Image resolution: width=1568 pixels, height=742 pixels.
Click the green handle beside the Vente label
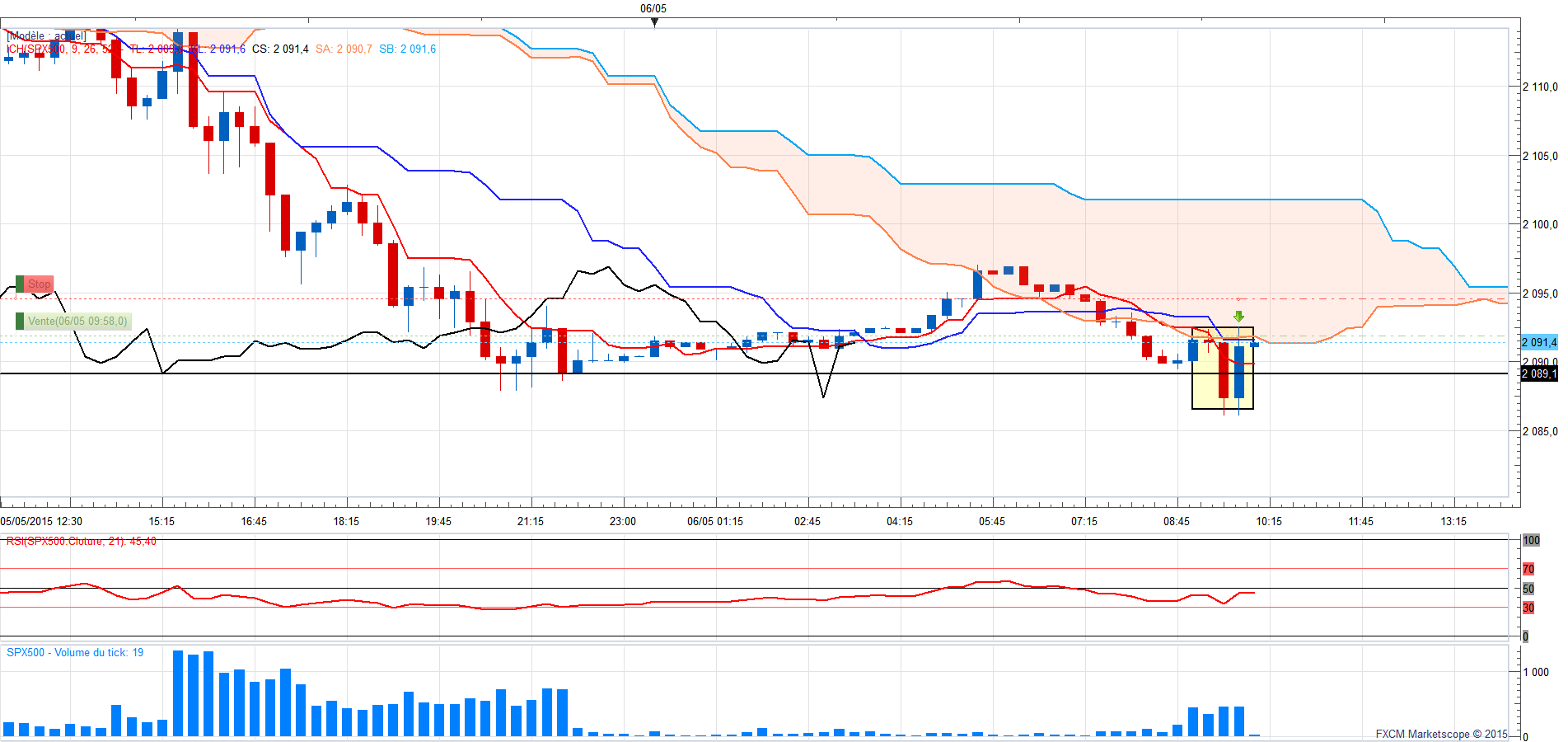[x=20, y=322]
